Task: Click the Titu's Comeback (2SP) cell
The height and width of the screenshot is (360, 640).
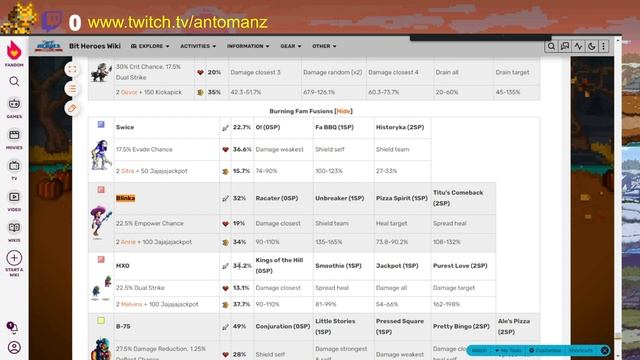Action: click(x=463, y=198)
